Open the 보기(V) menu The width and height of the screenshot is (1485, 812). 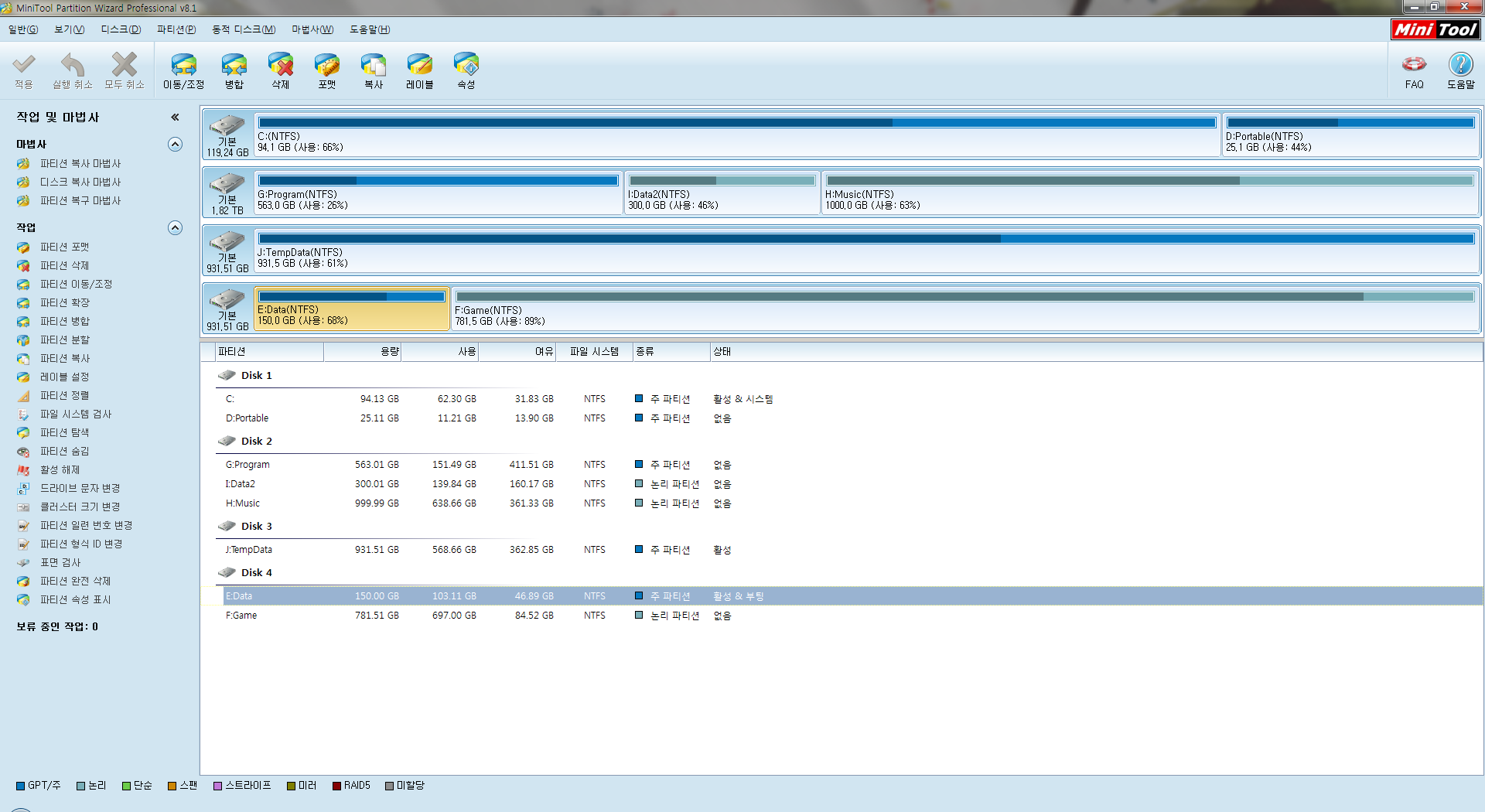(x=70, y=29)
